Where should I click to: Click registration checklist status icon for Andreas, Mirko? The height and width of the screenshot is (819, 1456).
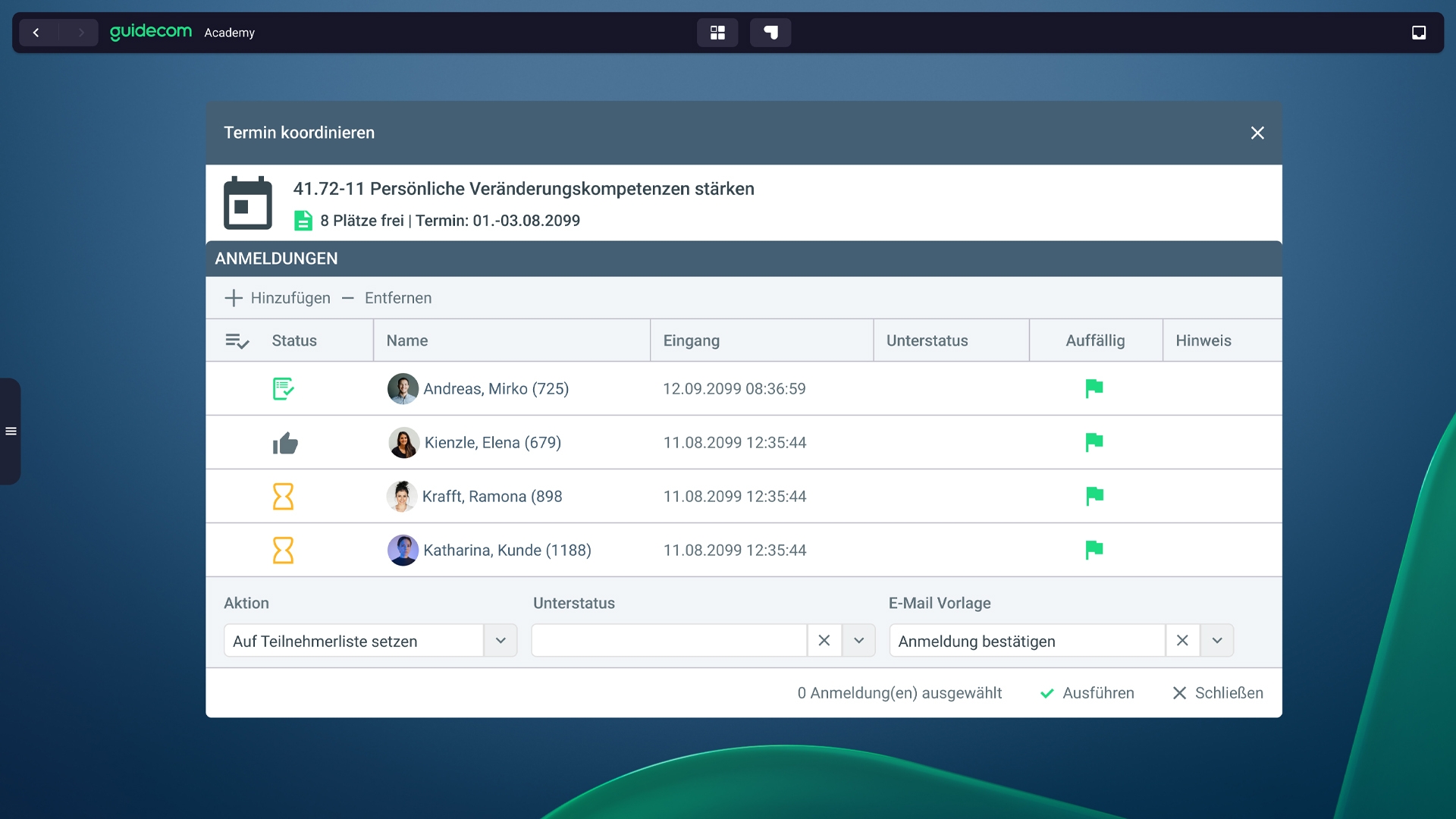pyautogui.click(x=283, y=388)
